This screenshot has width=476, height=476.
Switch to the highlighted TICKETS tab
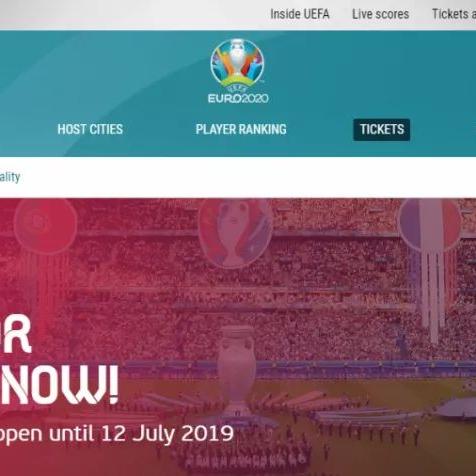point(382,129)
